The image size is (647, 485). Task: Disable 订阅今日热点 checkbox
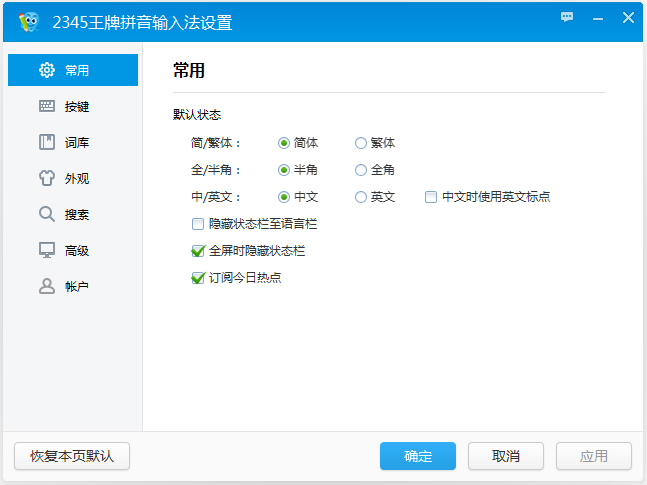tap(198, 278)
